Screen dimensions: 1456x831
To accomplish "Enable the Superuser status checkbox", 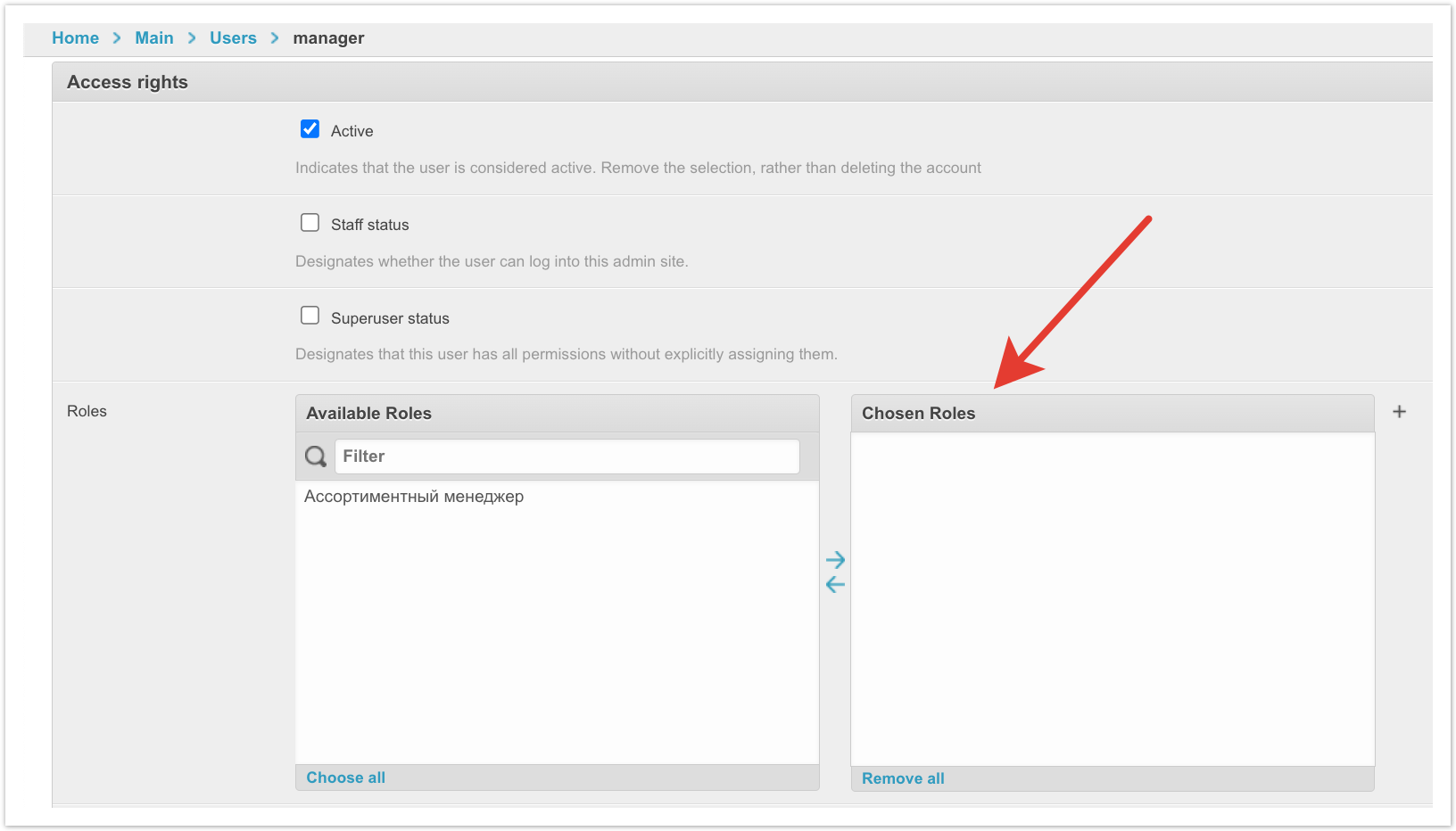I will tap(310, 316).
